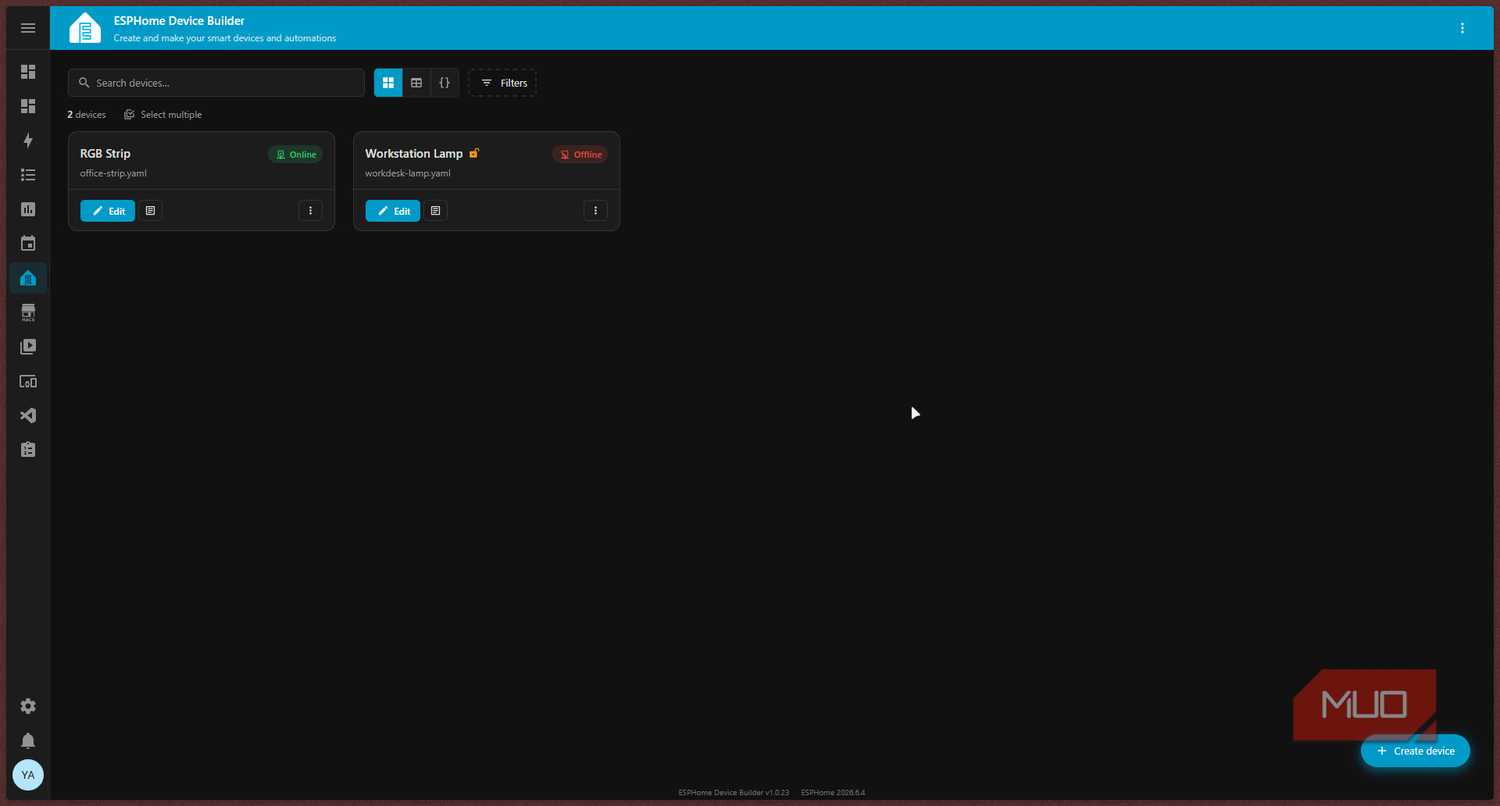Screen dimensions: 1500x806
Task: Open RGB Strip card's three-dot menu
Action: coord(310,211)
